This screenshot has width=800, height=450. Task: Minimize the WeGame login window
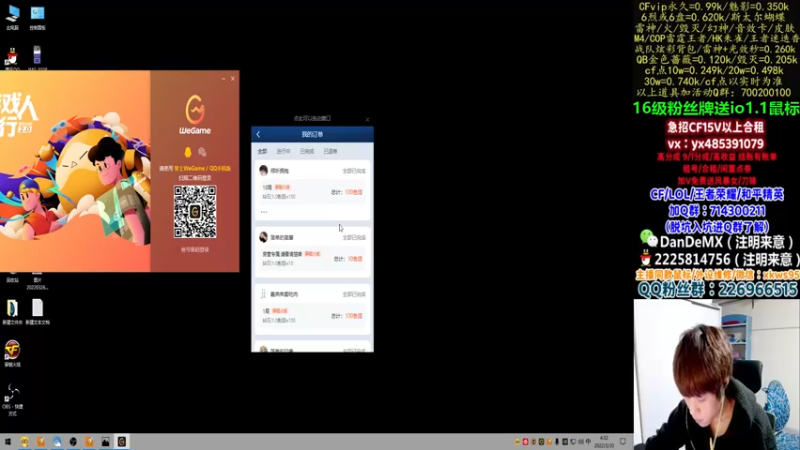(x=223, y=79)
